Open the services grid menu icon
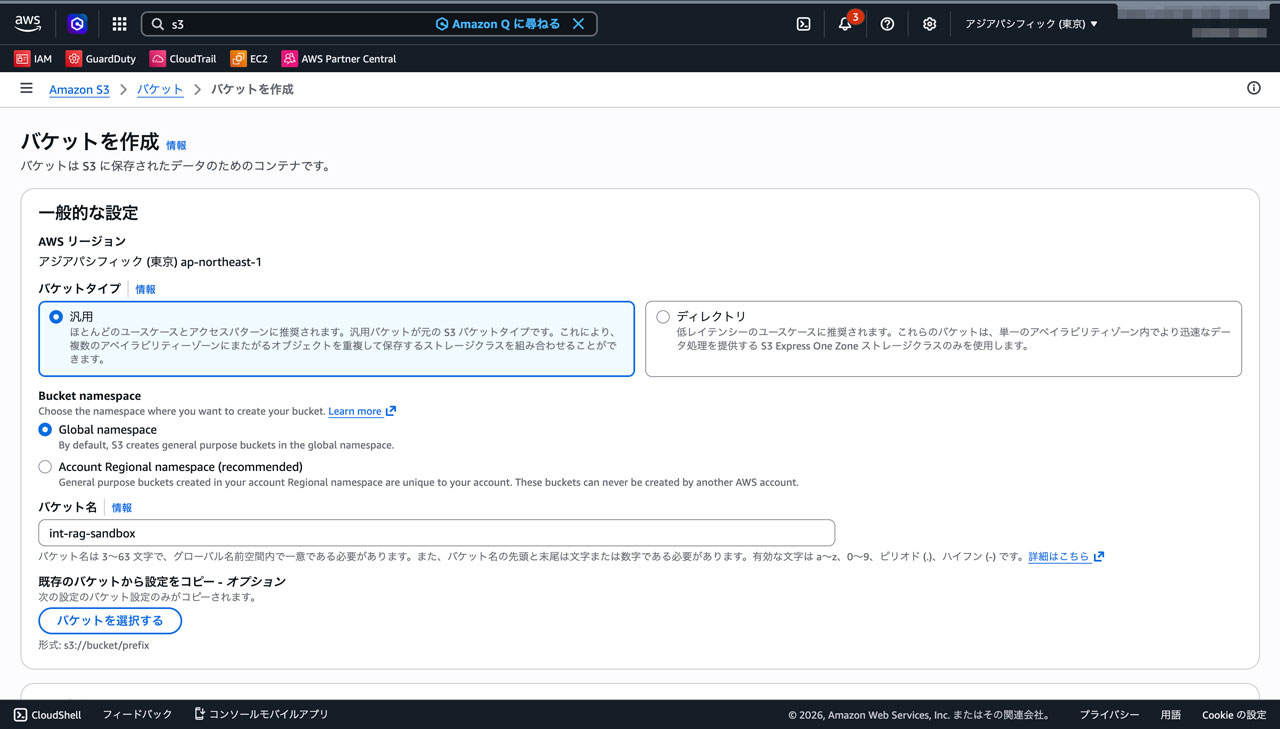This screenshot has width=1280, height=729. tap(119, 24)
